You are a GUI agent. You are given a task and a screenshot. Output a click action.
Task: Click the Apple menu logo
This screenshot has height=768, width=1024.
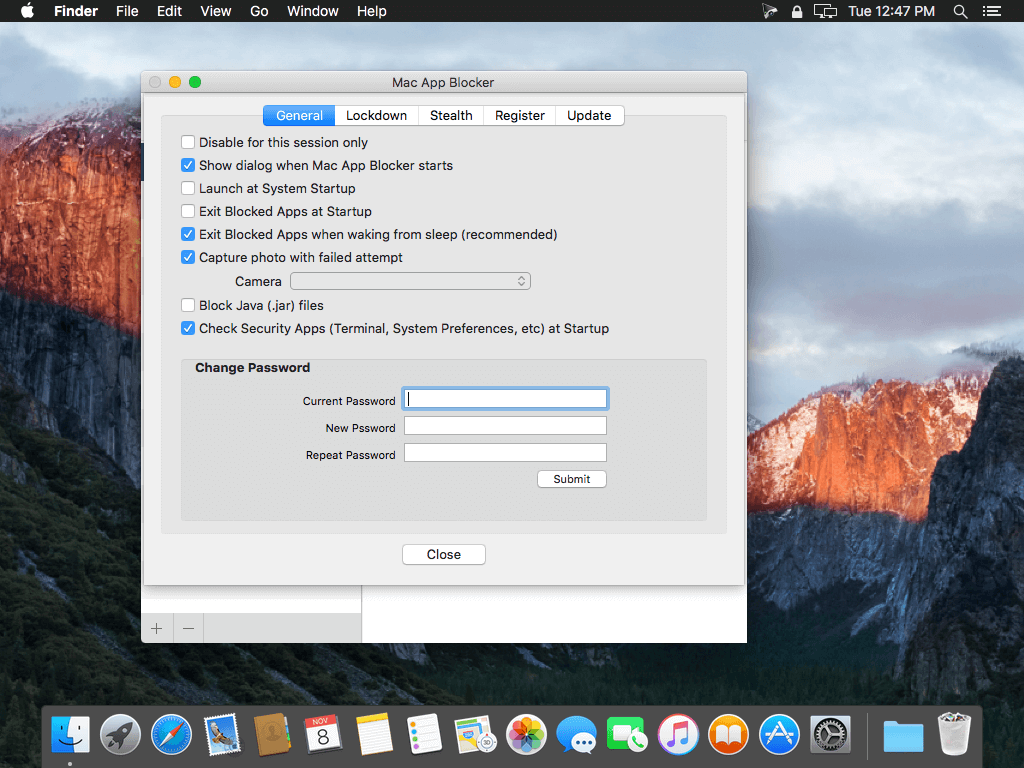tap(27, 11)
